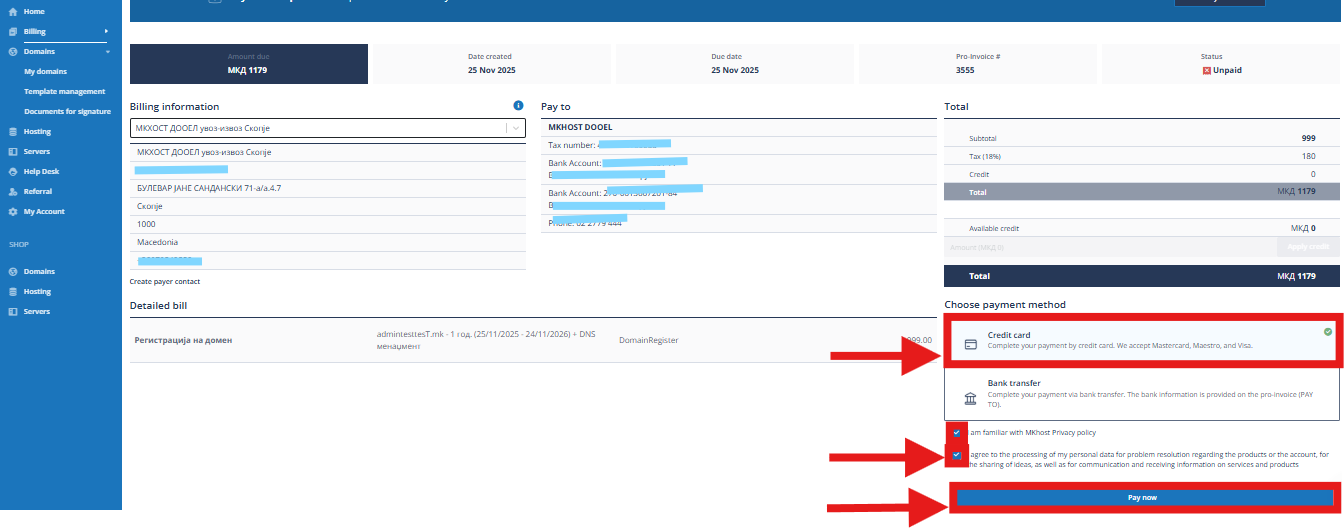Collapse the Domains sidebar section

click(106, 51)
